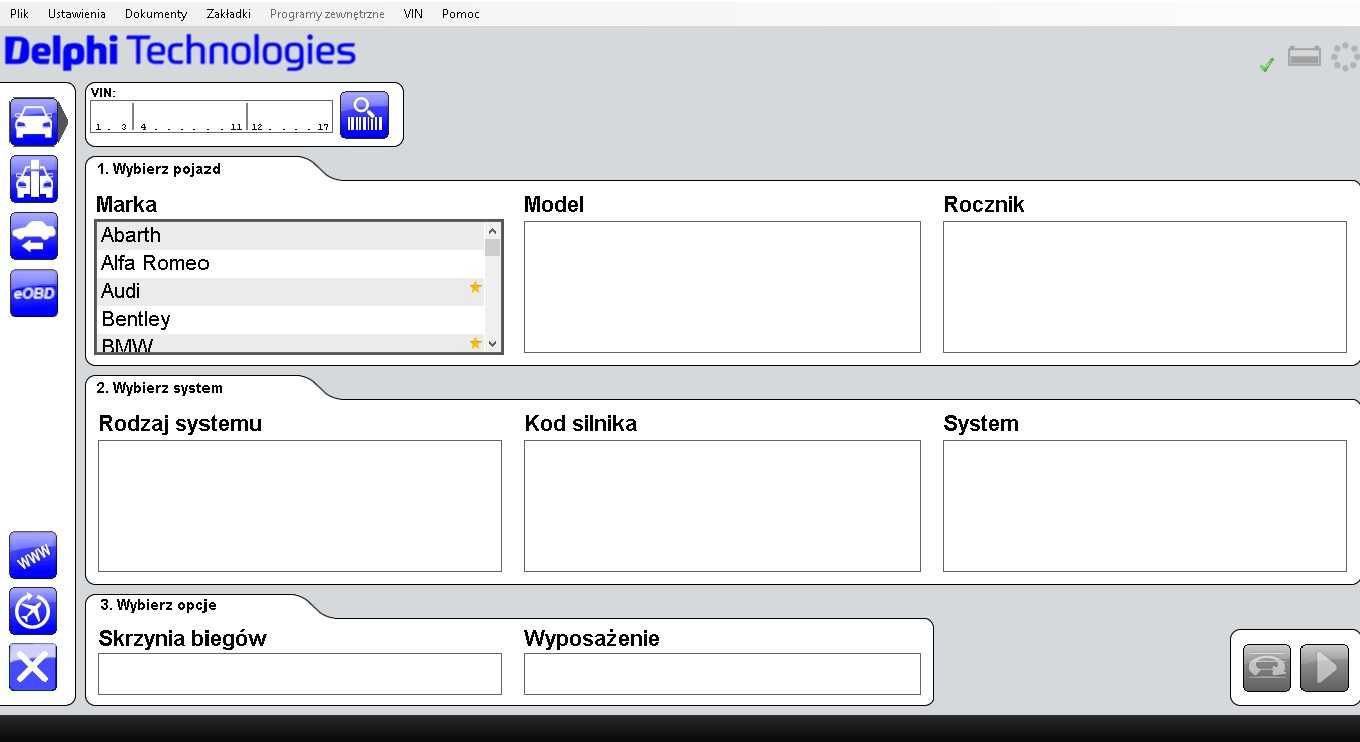Viewport: 1360px width, 742px height.
Task: Click the blue X exit icon
Action: [33, 667]
